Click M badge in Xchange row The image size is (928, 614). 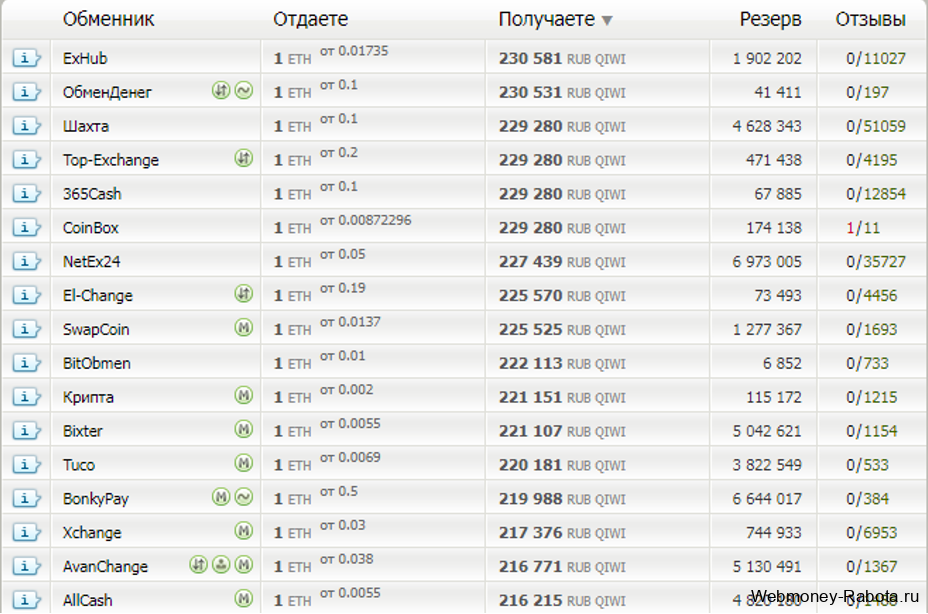(244, 531)
